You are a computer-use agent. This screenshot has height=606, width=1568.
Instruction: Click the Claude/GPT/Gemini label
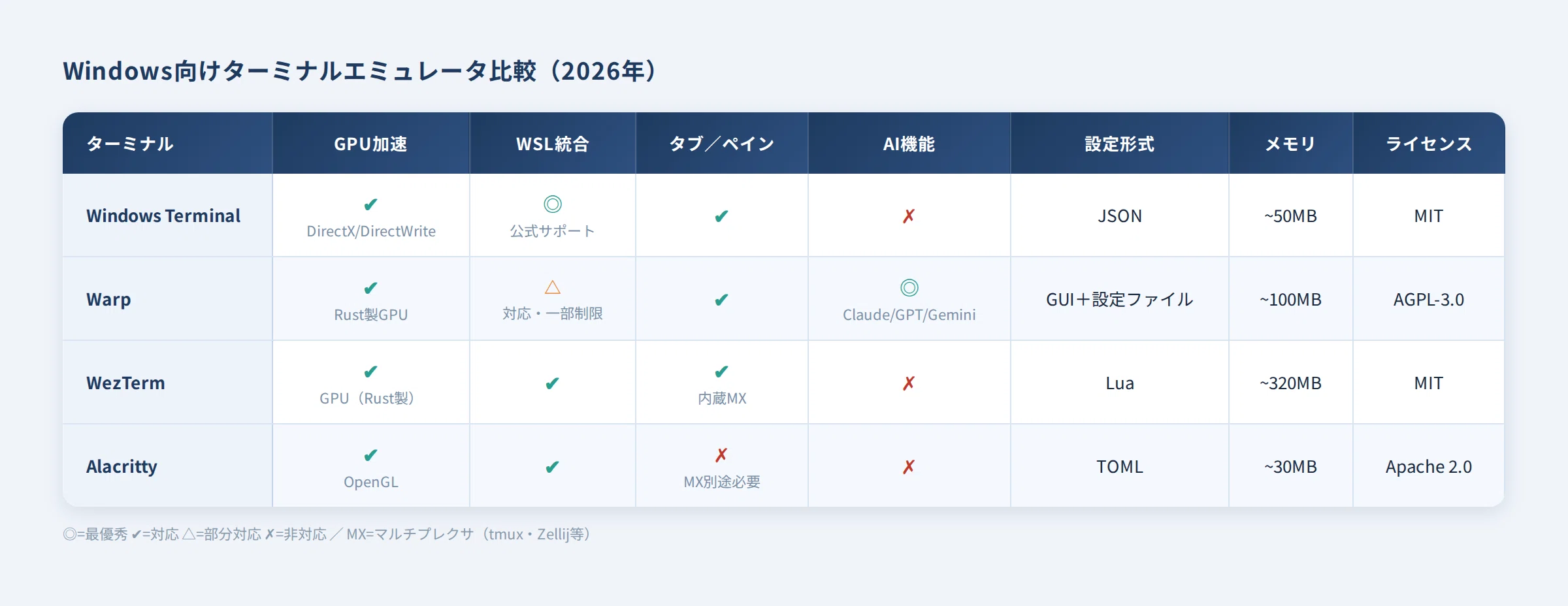pyautogui.click(x=909, y=315)
